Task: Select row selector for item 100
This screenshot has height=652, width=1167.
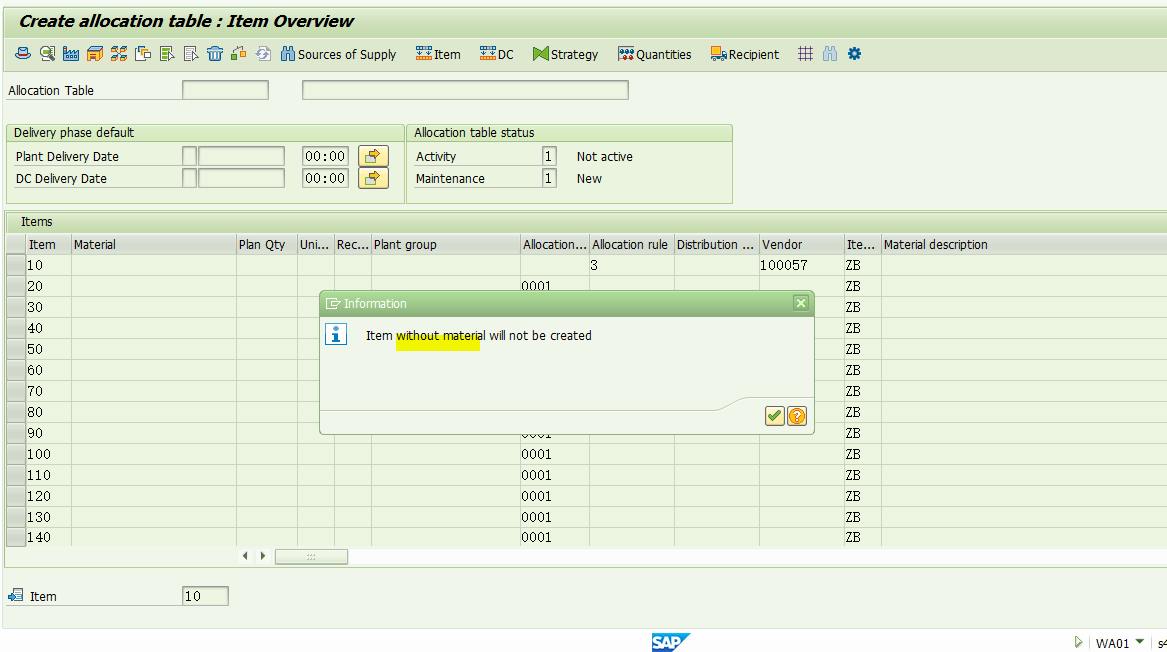Action: click(x=16, y=454)
